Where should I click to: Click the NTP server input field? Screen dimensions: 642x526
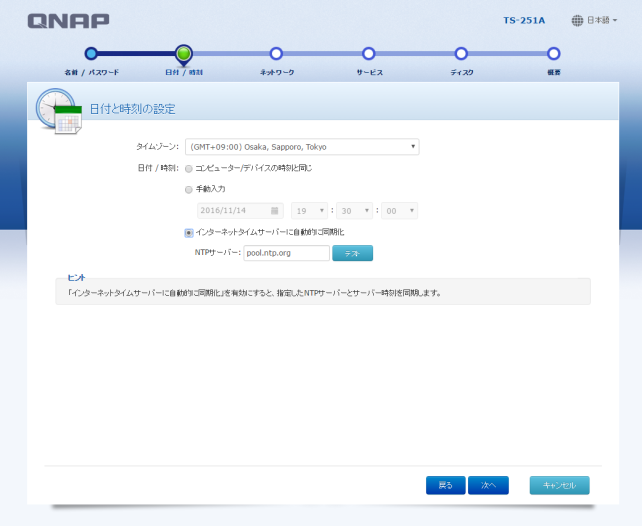pyautogui.click(x=287, y=253)
